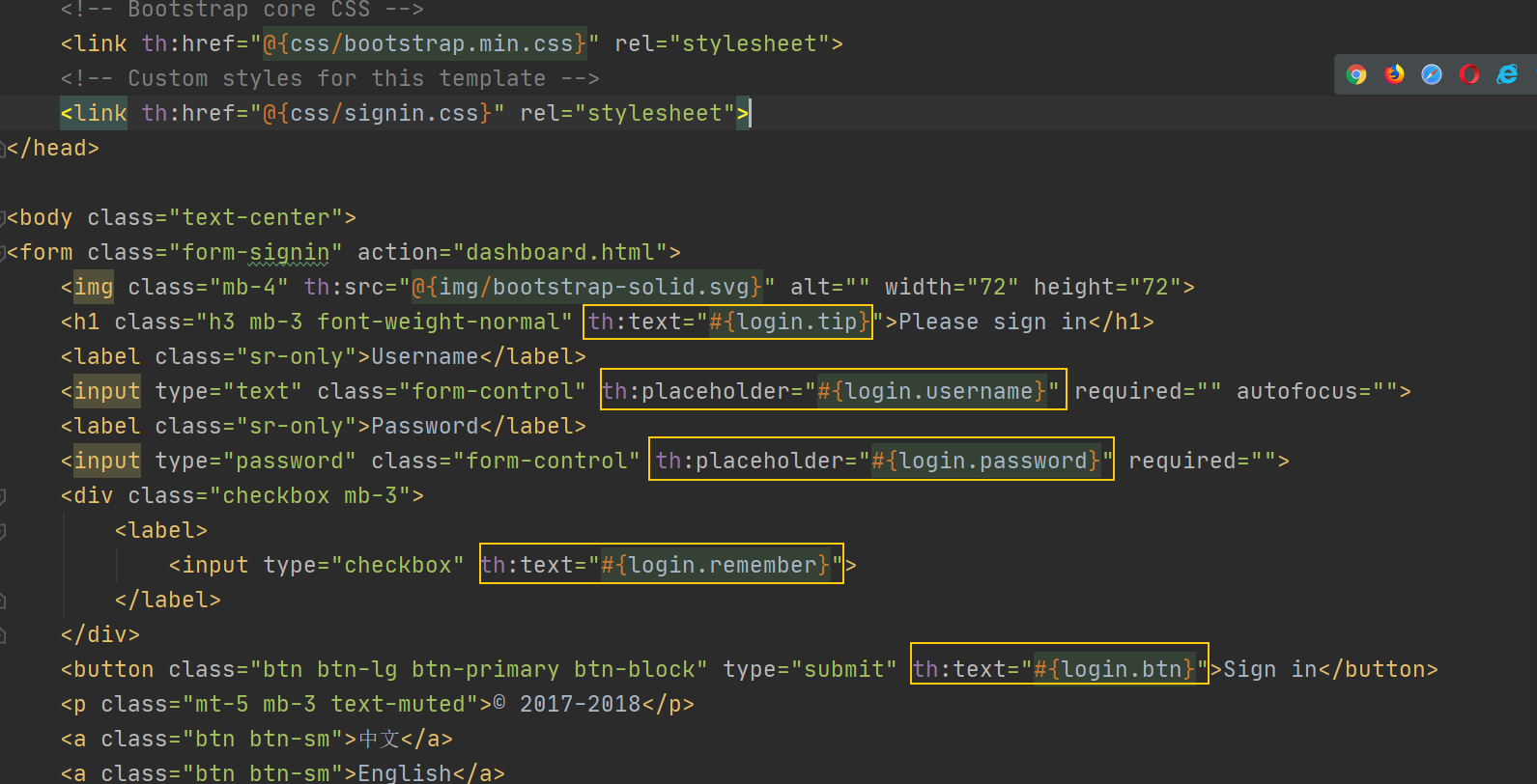Click the type="checkbox" attribute
The image size is (1537, 784).
[363, 565]
